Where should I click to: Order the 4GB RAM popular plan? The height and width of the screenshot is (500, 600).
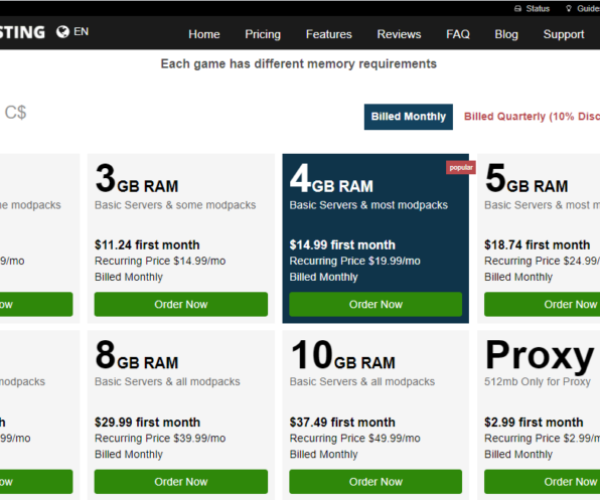(x=375, y=304)
